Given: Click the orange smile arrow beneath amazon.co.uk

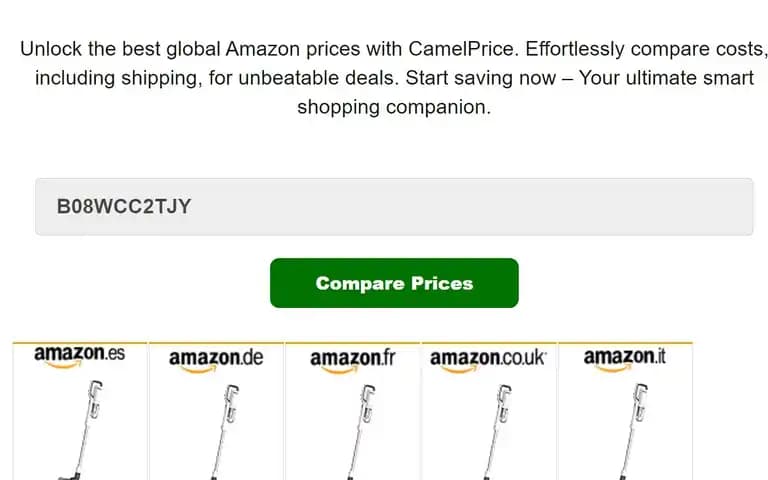Looking at the screenshot, I should coord(459,370).
